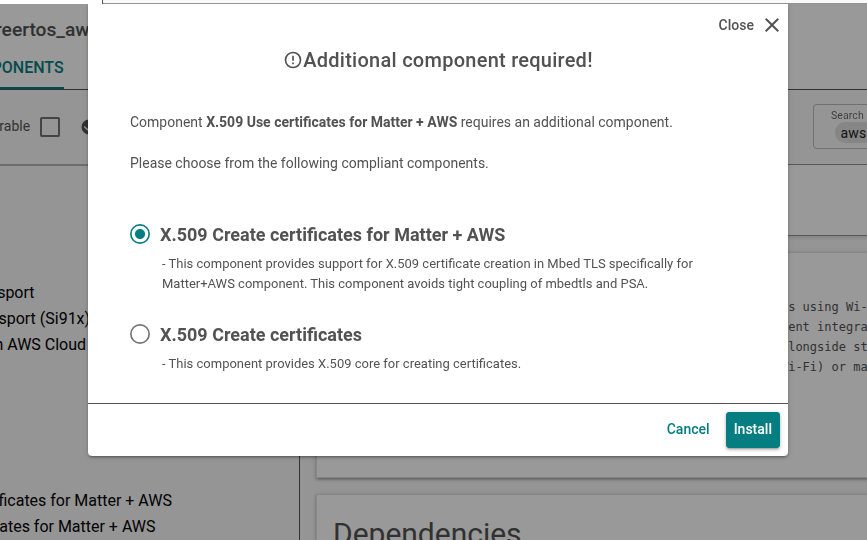Click 'Please choose from the following compliant components' text
Viewport: 867px width, 540px height.
pos(309,163)
